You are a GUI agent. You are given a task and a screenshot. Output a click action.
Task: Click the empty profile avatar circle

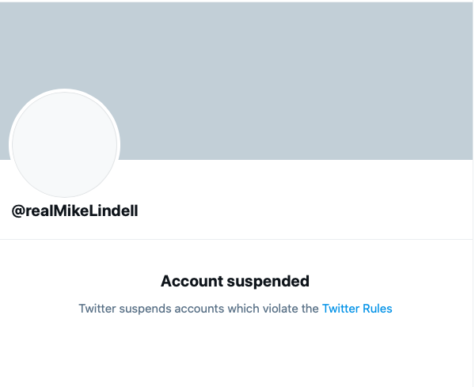pos(64,144)
